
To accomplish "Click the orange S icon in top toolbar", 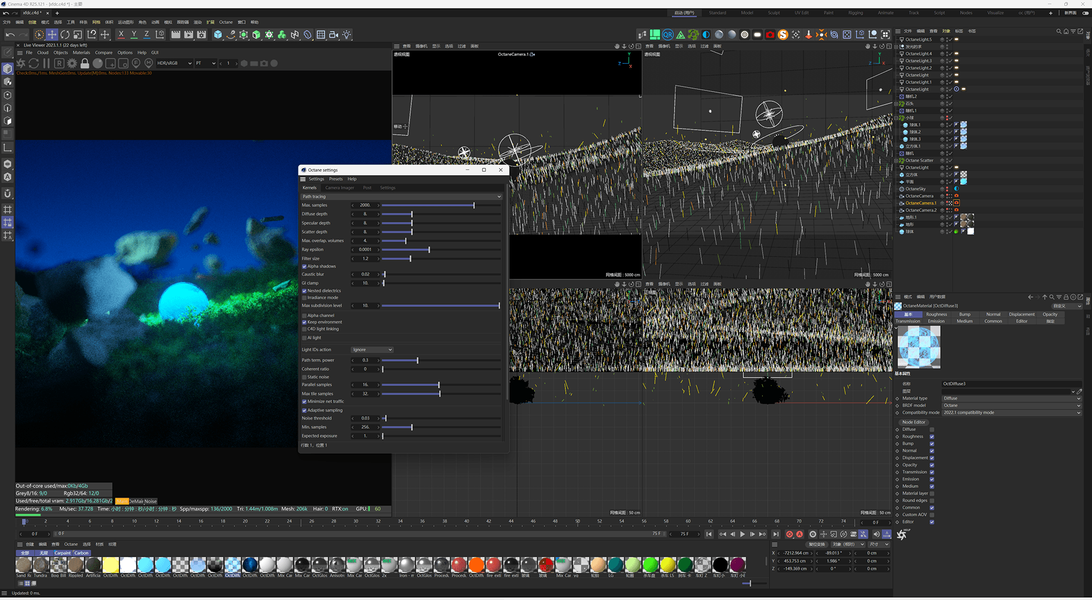I will pos(783,35).
